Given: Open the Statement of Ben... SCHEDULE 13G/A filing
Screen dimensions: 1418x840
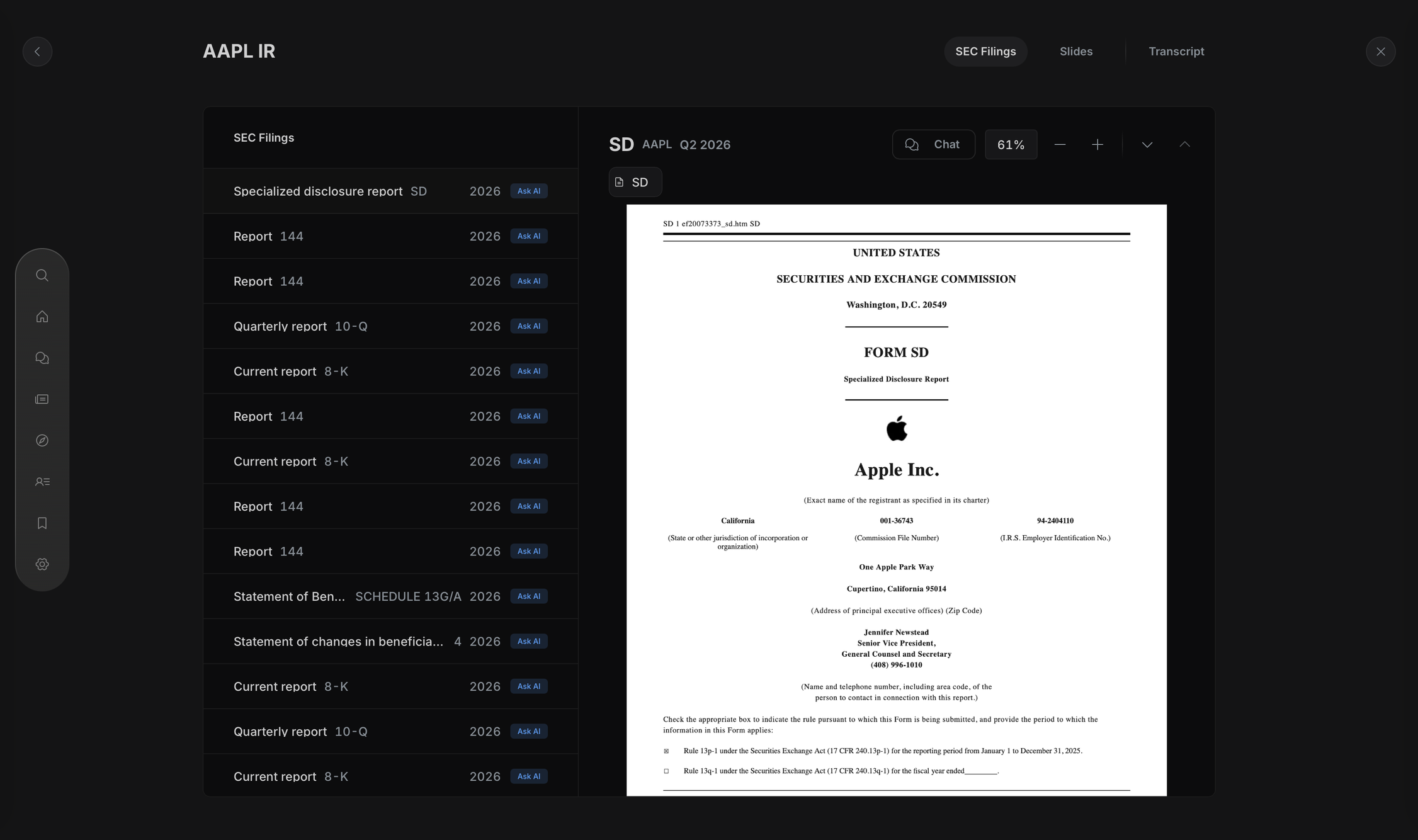Looking at the screenshot, I should point(390,596).
